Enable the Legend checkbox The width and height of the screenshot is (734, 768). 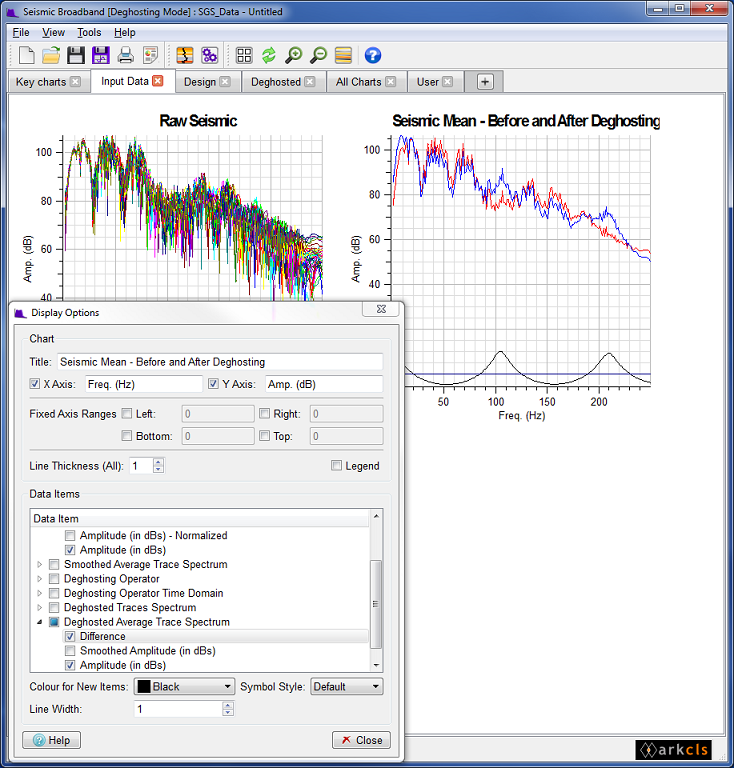pos(336,466)
